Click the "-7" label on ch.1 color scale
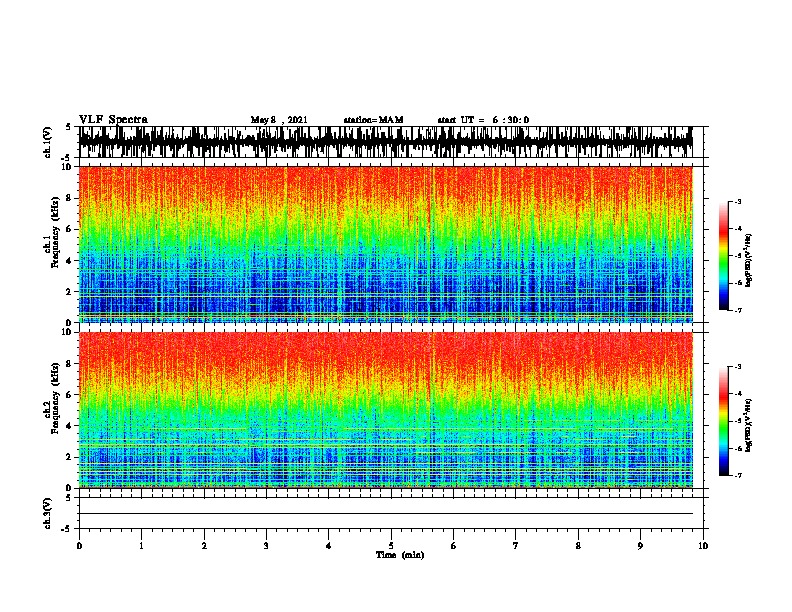The image size is (792, 612). [737, 310]
